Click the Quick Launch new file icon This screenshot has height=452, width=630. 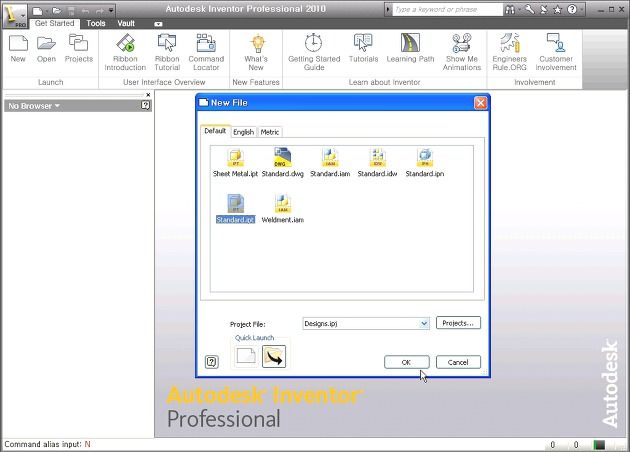tap(246, 356)
